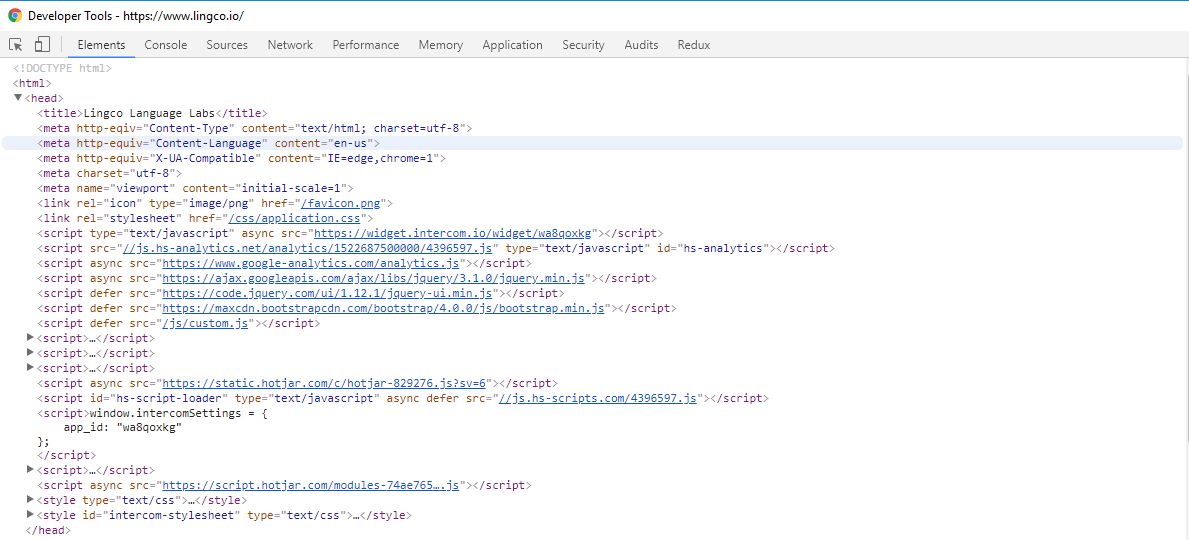
Task: Expand collapsed script above hotjar-829276 line
Action: 30,368
